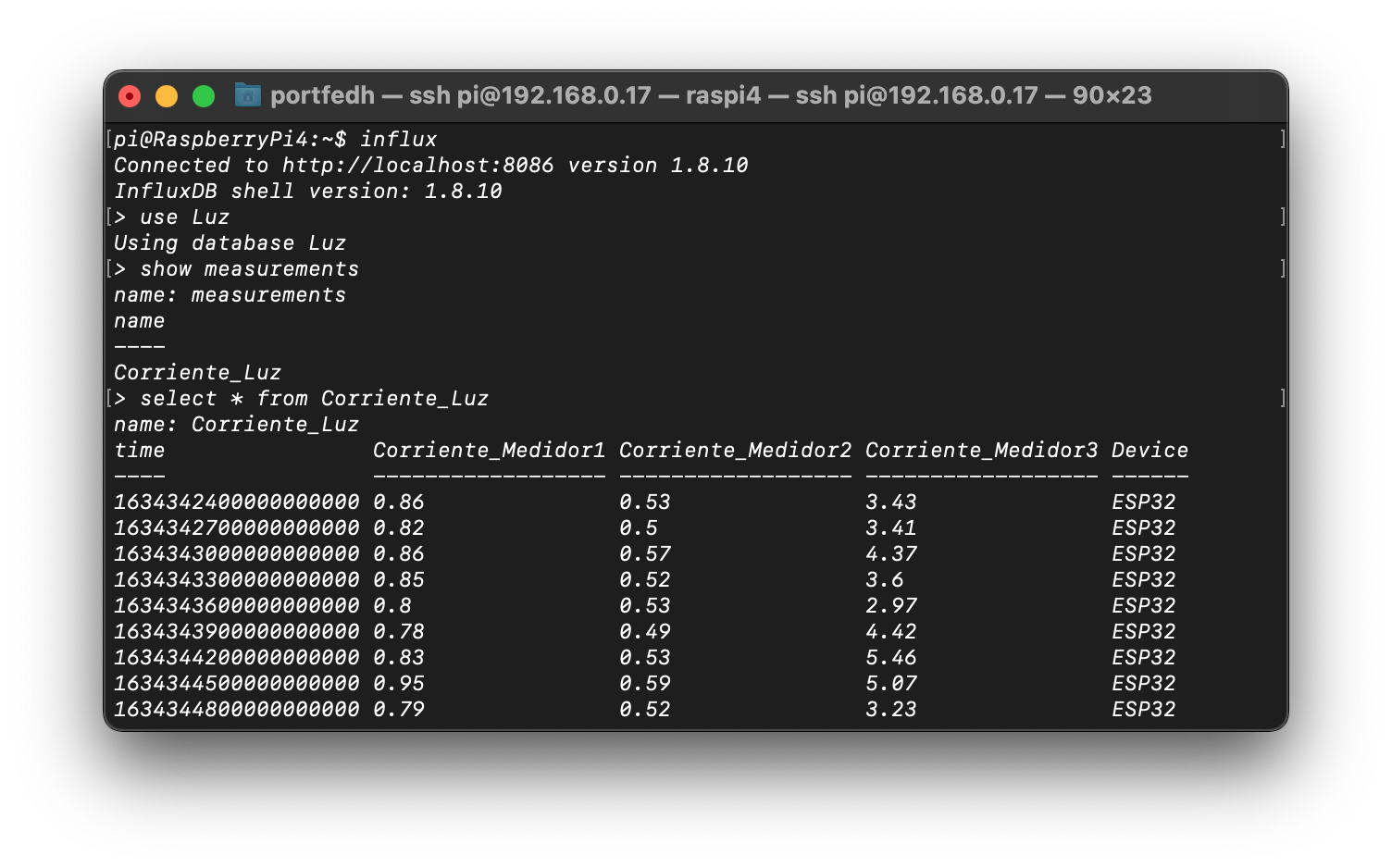This screenshot has height=868, width=1392.
Task: Click the 'Using database Luz' output line
Action: pyautogui.click(x=230, y=242)
